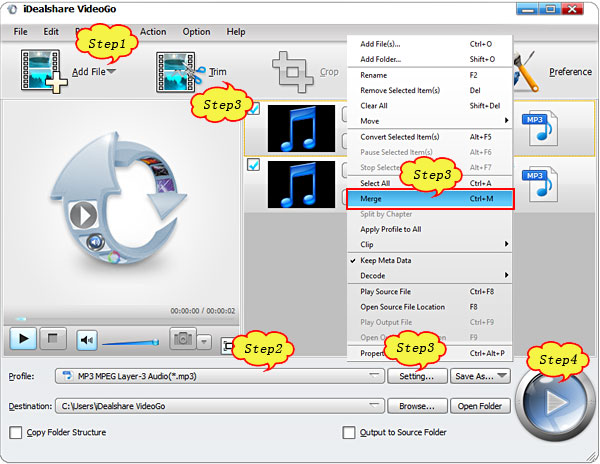Choose Remove Selected Item(s)
This screenshot has height=464, width=600.
[x=429, y=91]
